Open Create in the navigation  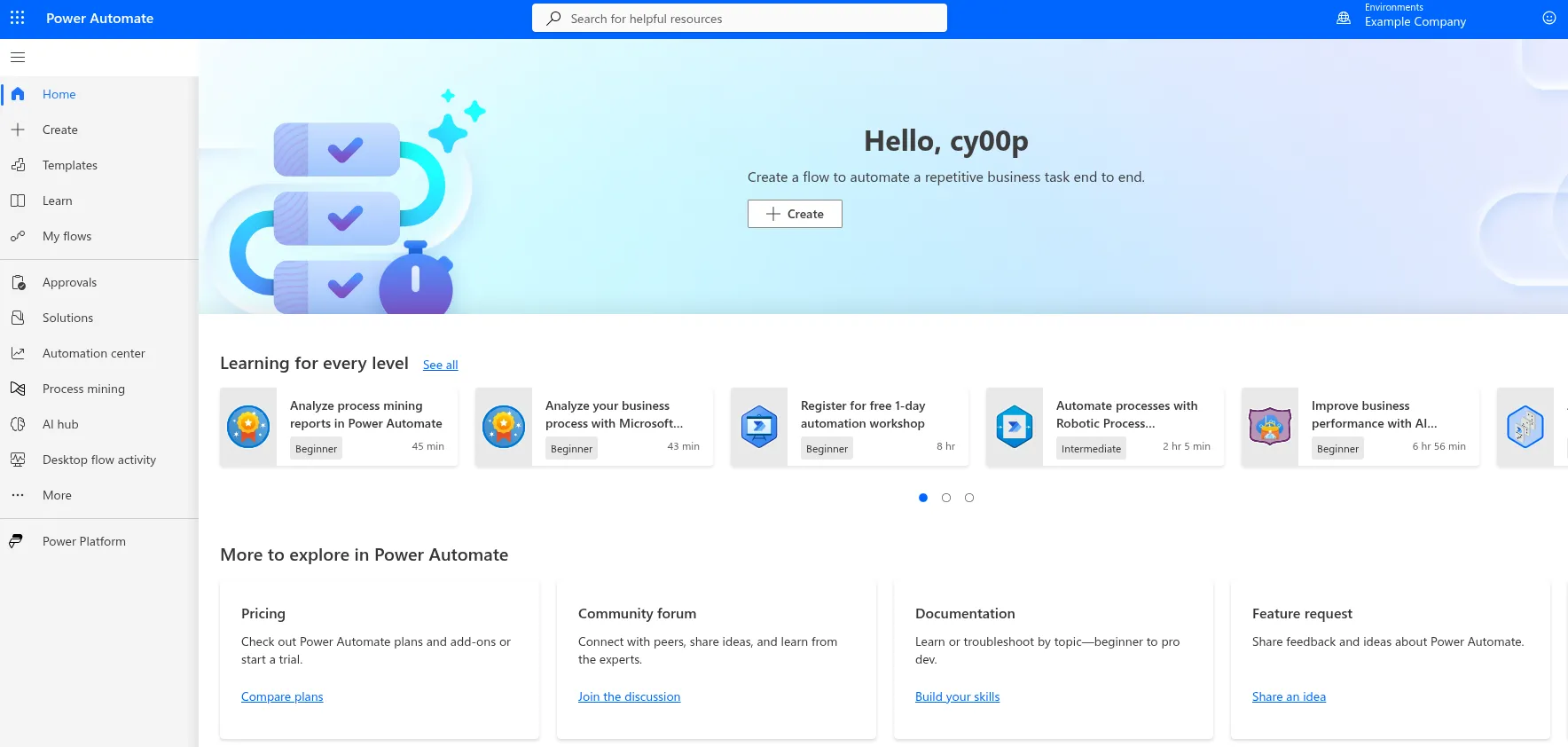(x=60, y=130)
